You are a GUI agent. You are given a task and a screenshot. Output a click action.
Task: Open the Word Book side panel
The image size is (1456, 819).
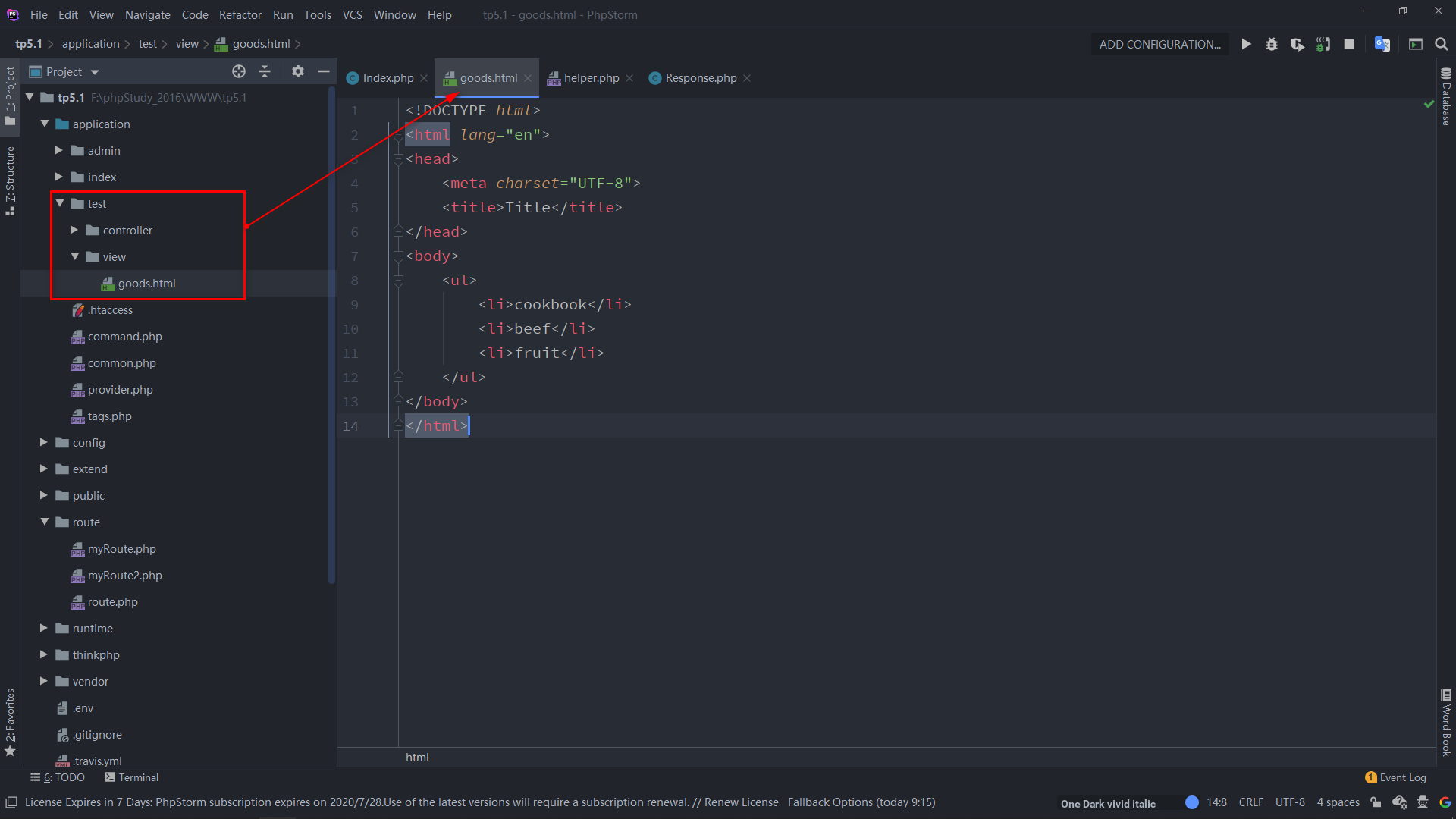click(1446, 723)
